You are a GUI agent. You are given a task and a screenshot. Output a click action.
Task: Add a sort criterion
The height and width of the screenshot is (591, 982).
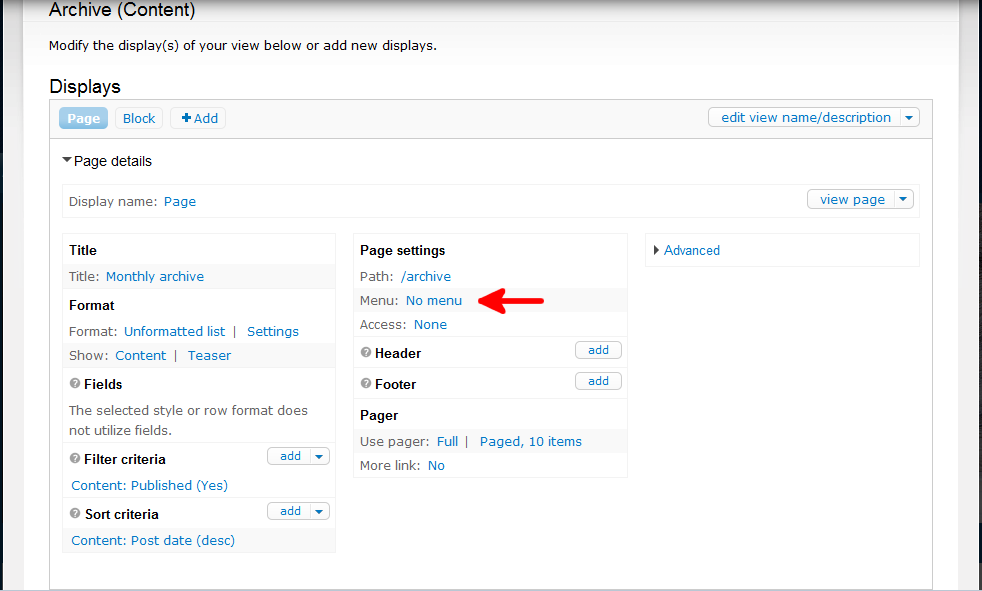(x=290, y=511)
